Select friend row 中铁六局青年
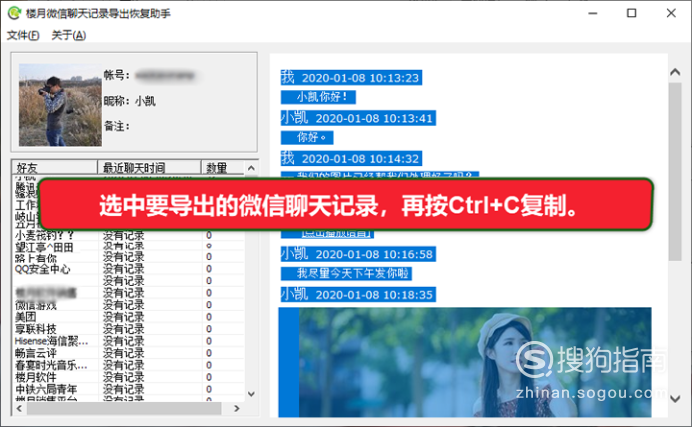 (128, 389)
